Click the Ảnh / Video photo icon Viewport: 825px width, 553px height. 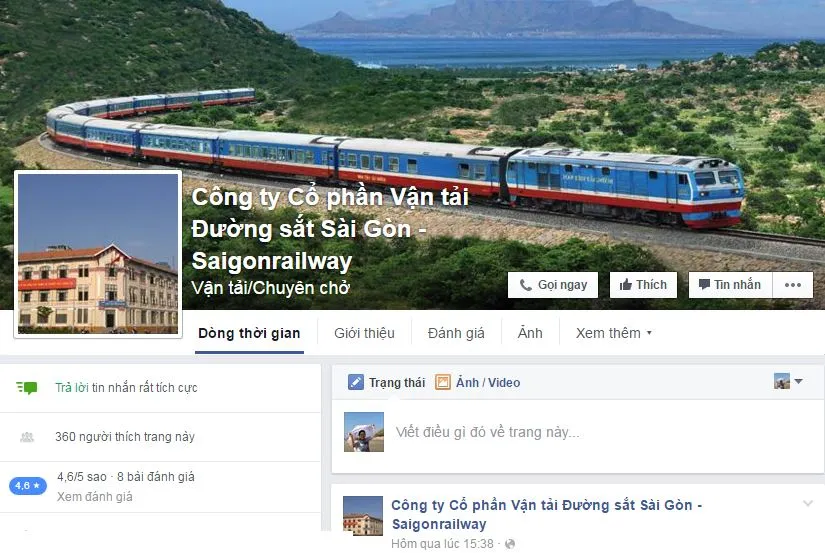click(x=443, y=382)
